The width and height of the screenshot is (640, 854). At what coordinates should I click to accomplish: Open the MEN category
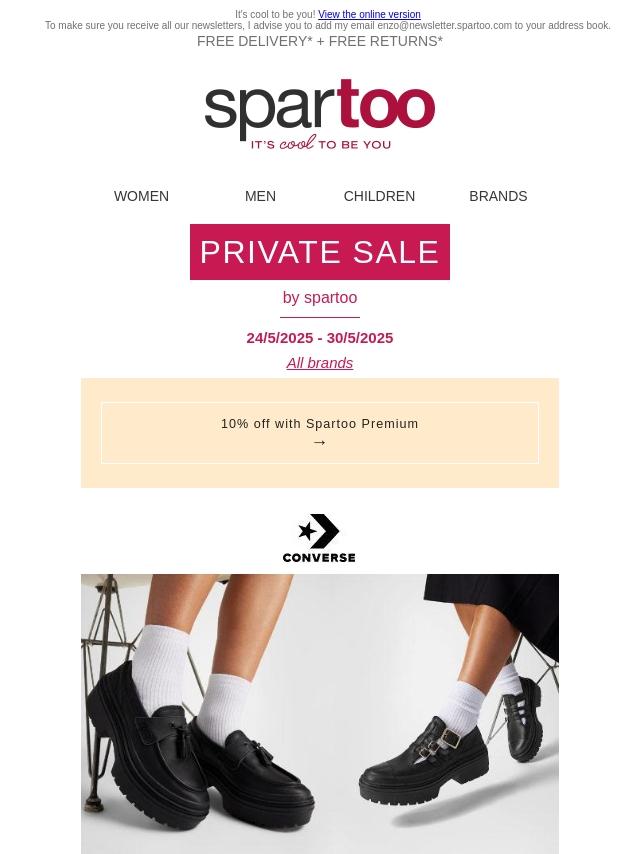tap(260, 196)
